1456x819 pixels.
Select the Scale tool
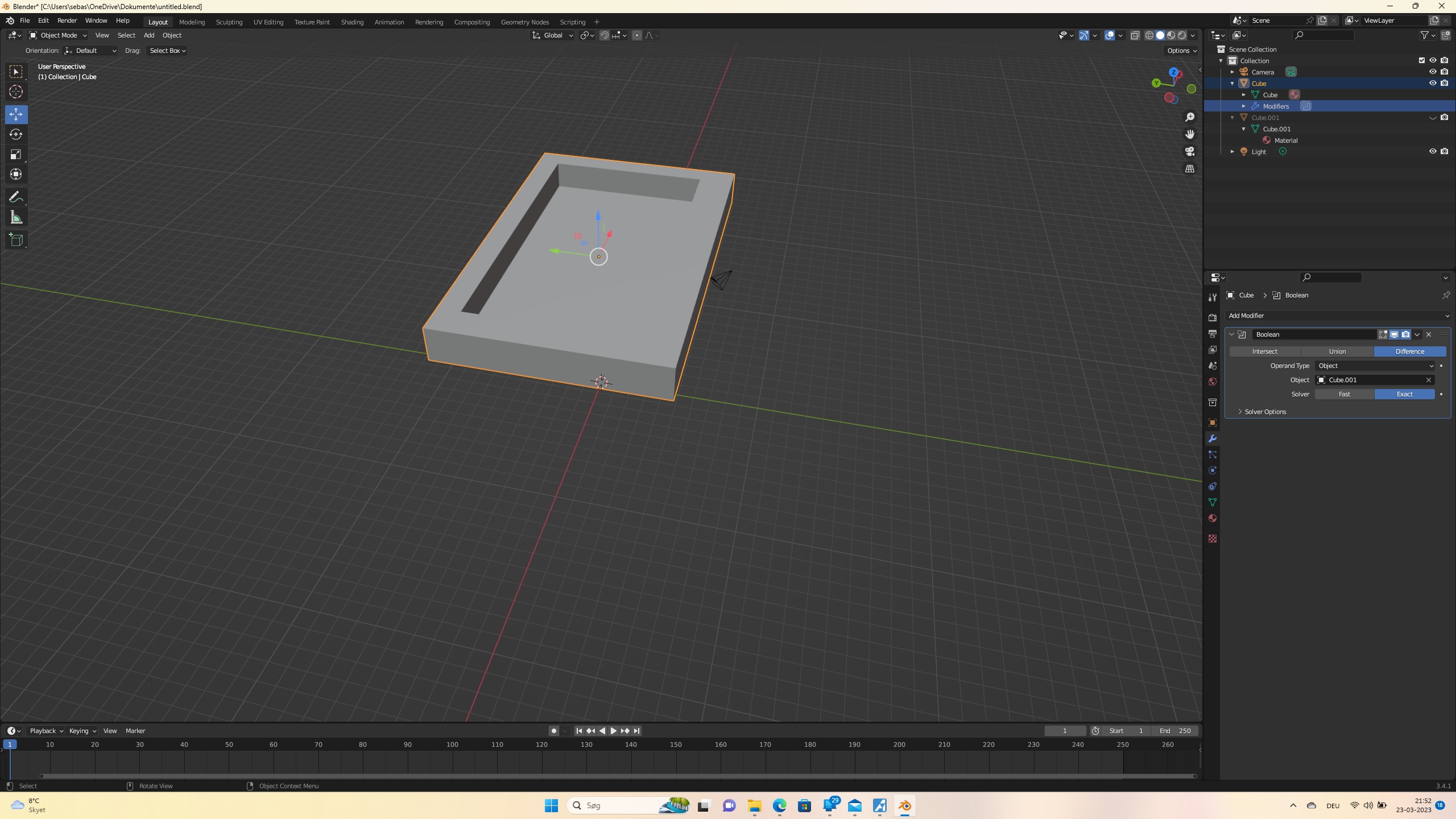(x=16, y=155)
